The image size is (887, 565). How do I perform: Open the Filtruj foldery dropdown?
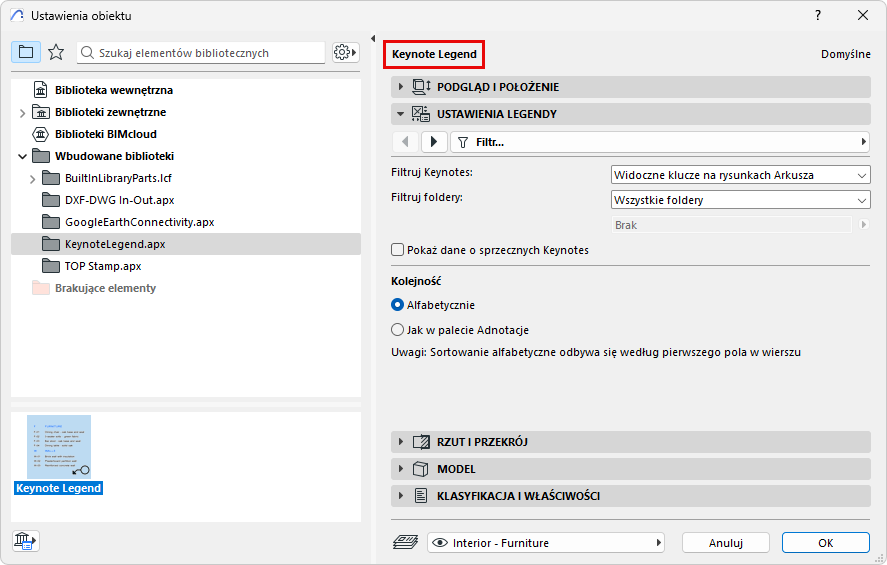[x=740, y=200]
